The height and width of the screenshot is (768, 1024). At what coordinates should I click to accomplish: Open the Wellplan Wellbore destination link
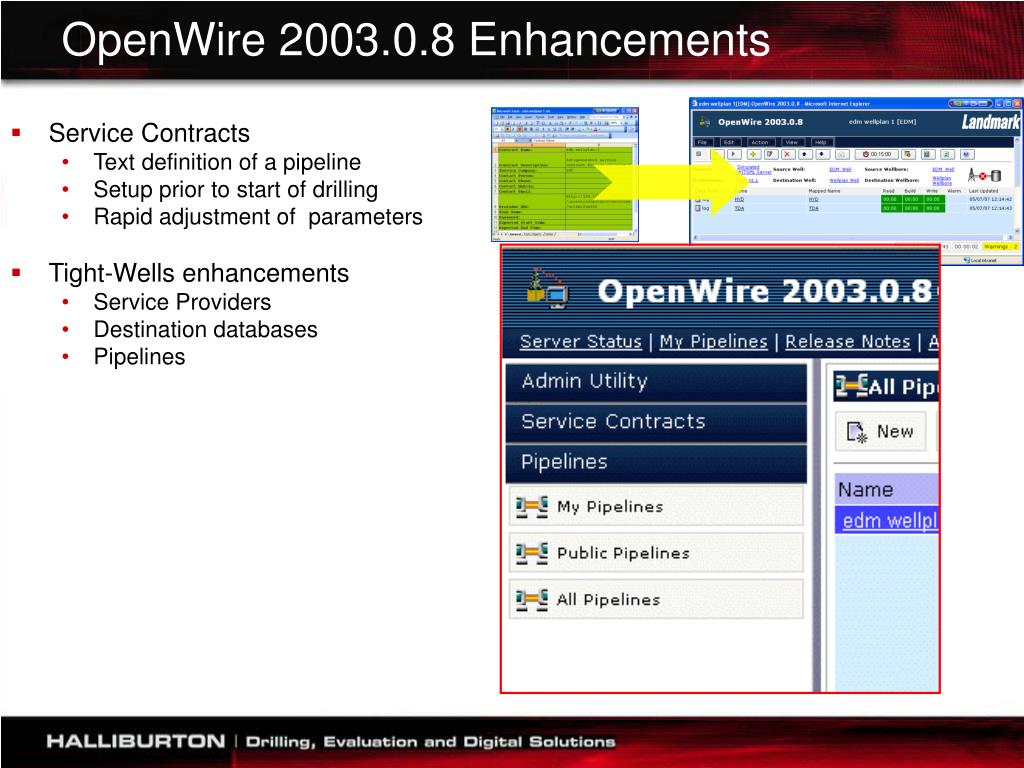click(x=942, y=181)
